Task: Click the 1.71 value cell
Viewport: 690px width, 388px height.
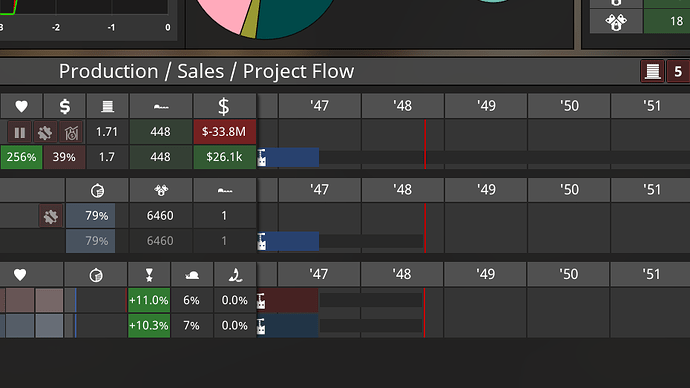Action: [x=107, y=132]
